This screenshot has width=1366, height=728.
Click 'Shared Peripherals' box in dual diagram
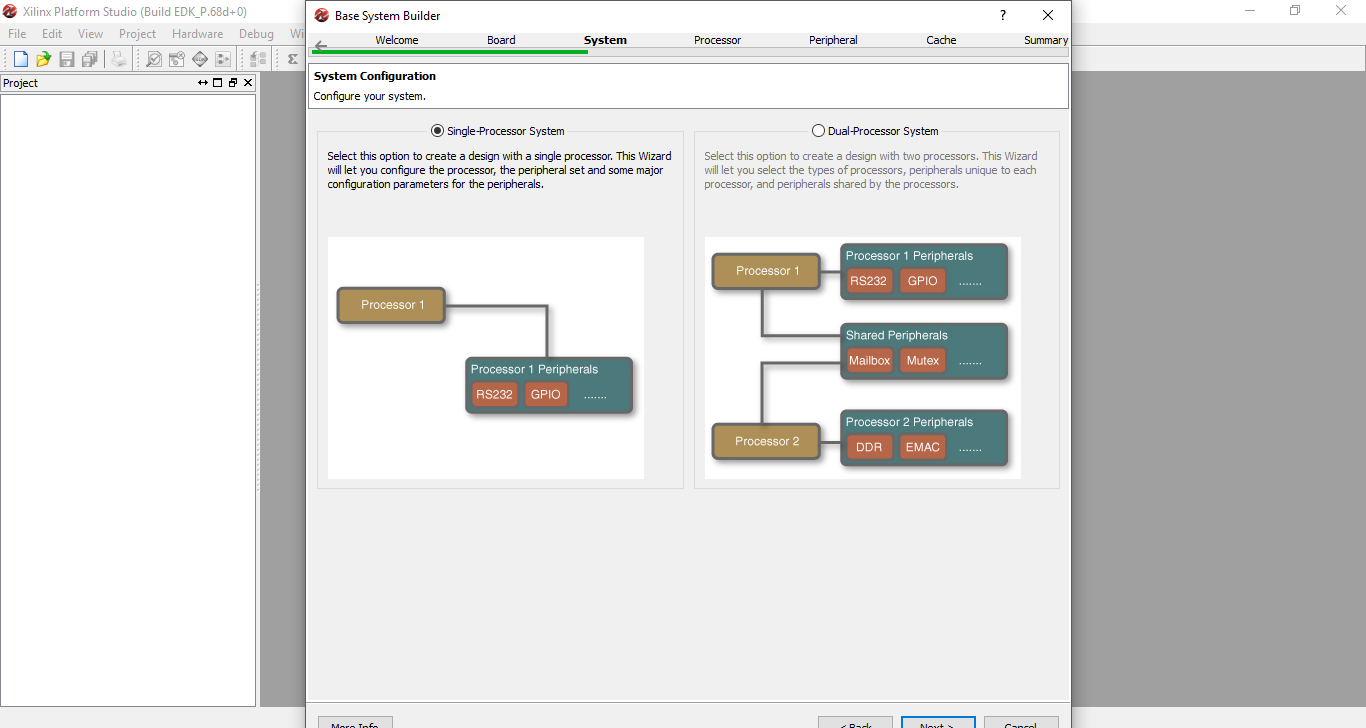pyautogui.click(x=923, y=351)
